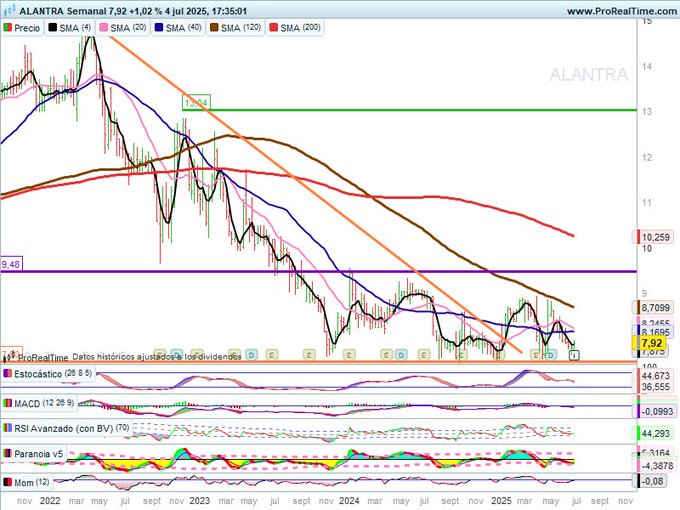Screen dimensions: 680x510
Task: Click the green 13,04 resistance level label
Action: coord(196,103)
